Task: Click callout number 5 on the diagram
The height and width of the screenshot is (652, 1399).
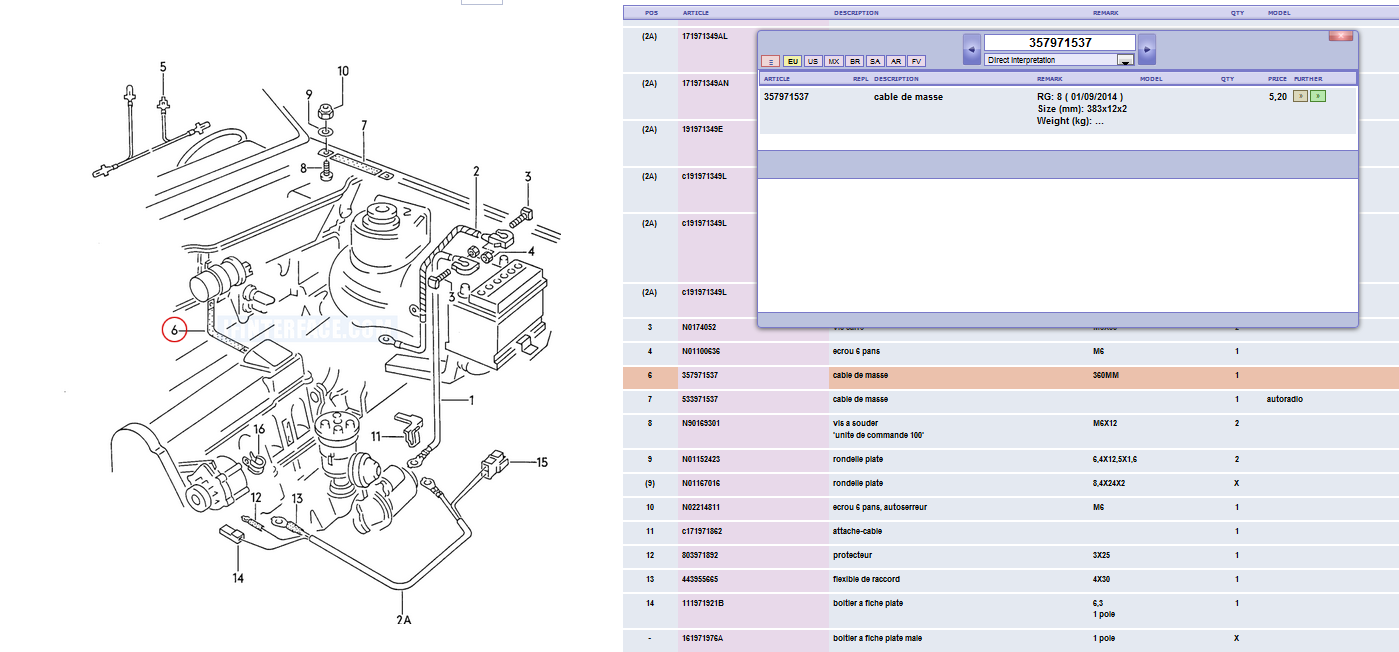Action: click(163, 67)
